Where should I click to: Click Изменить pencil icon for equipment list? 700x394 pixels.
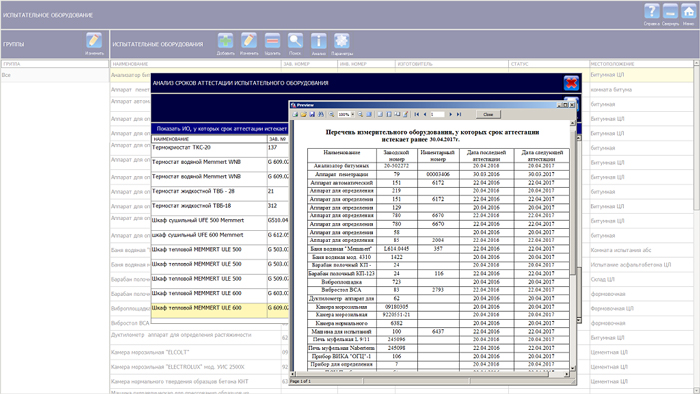click(x=249, y=41)
